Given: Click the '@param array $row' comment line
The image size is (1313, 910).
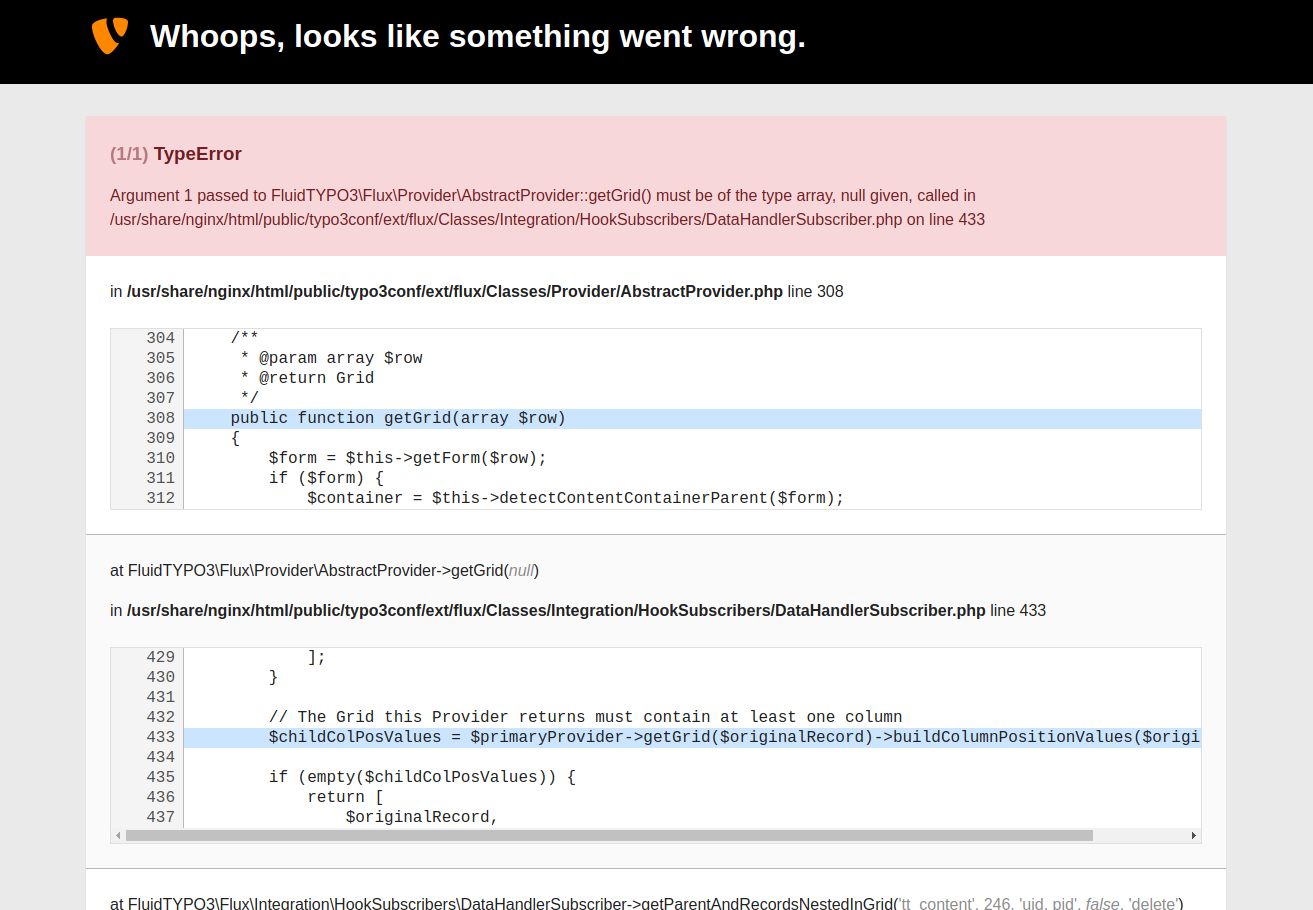Looking at the screenshot, I should pyautogui.click(x=331, y=358).
